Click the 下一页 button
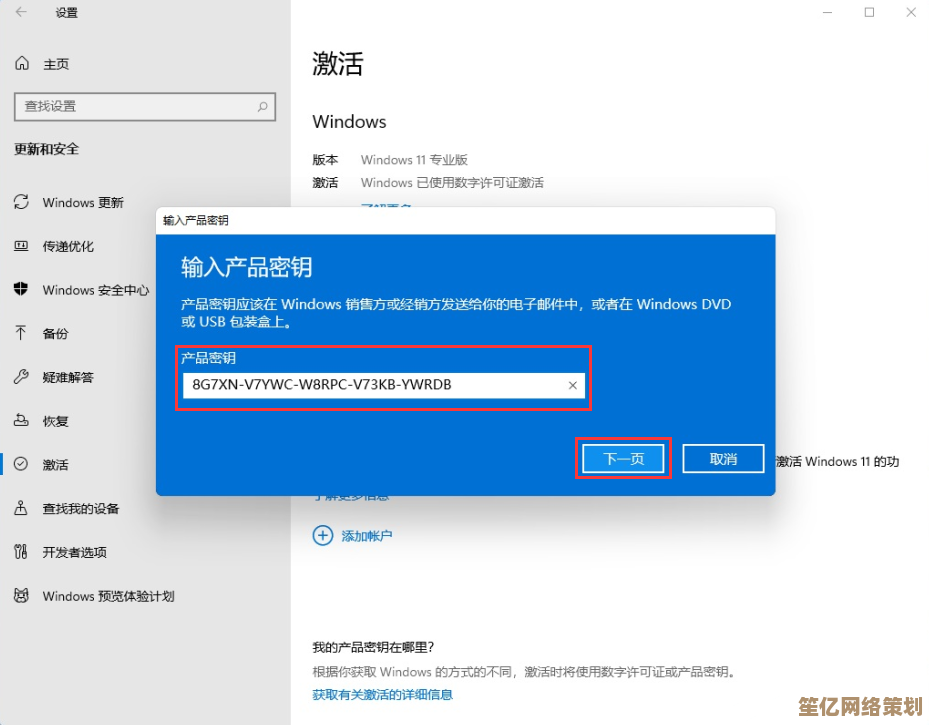 [x=623, y=459]
